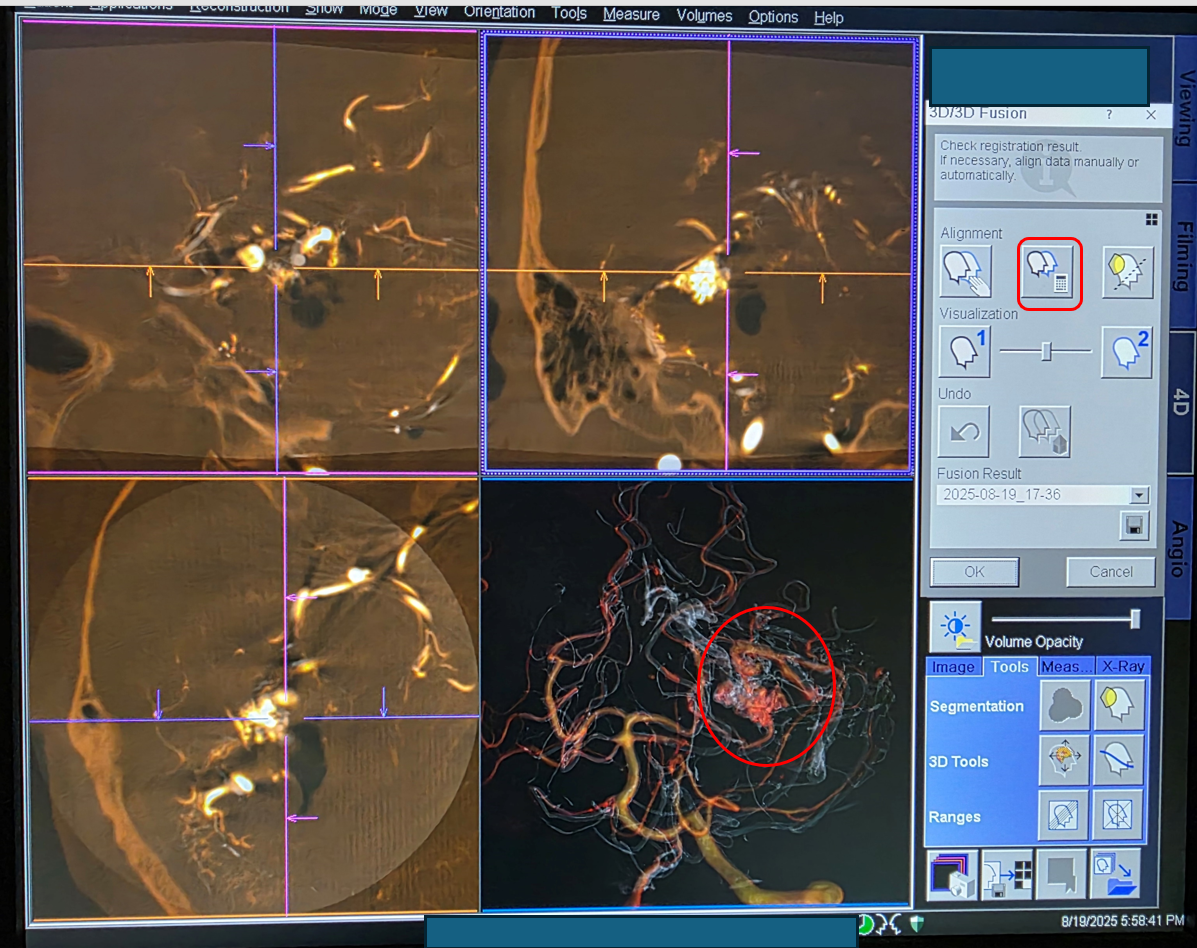Toggle the layout grid icon in fusion panel

click(1152, 219)
